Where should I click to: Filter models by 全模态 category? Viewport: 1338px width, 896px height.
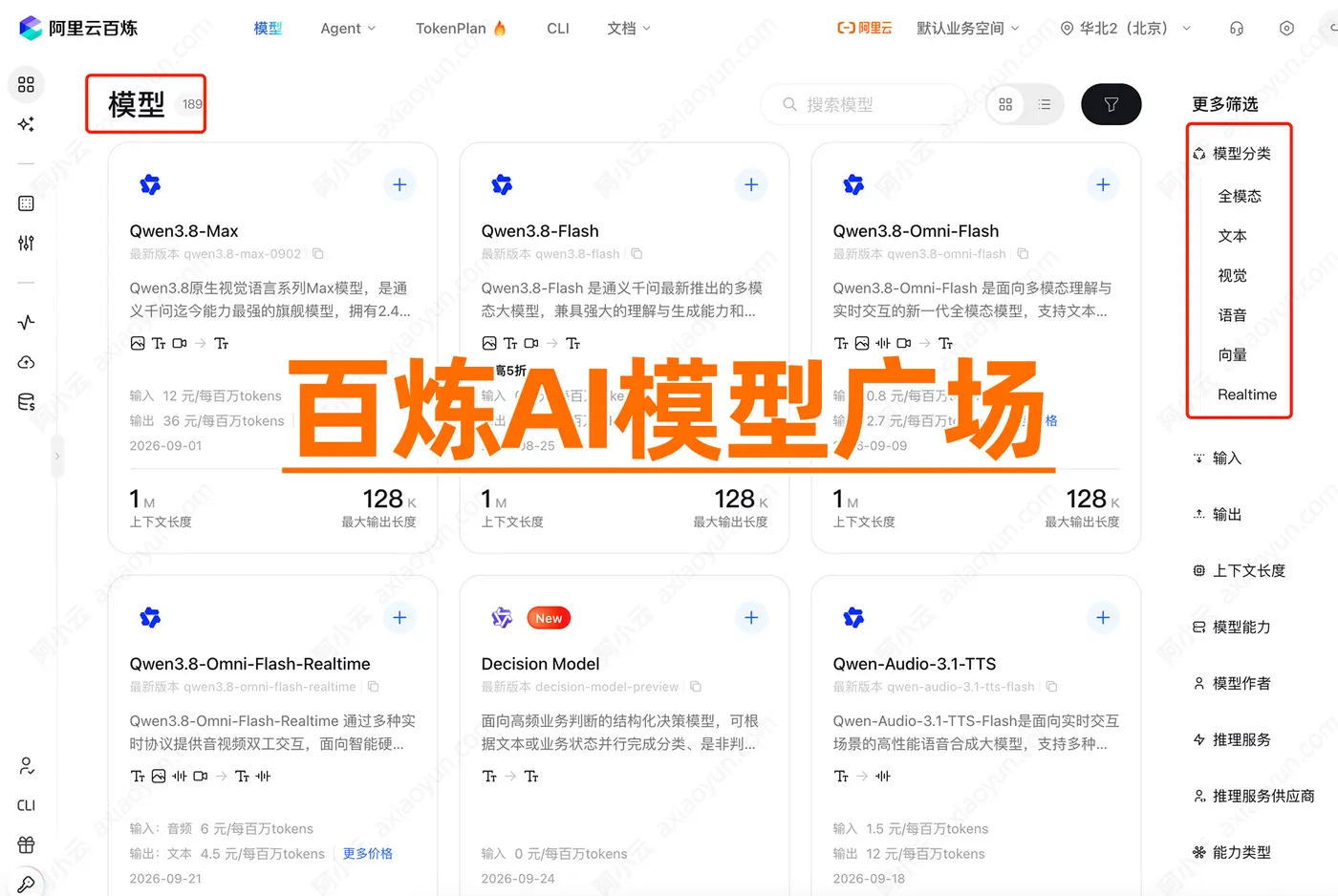(x=1240, y=197)
